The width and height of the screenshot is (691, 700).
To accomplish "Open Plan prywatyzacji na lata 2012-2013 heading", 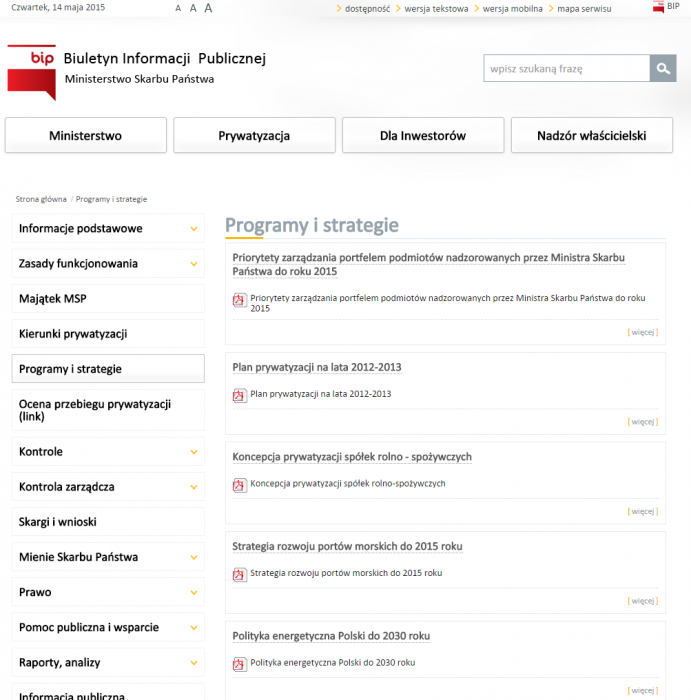I will 317,367.
